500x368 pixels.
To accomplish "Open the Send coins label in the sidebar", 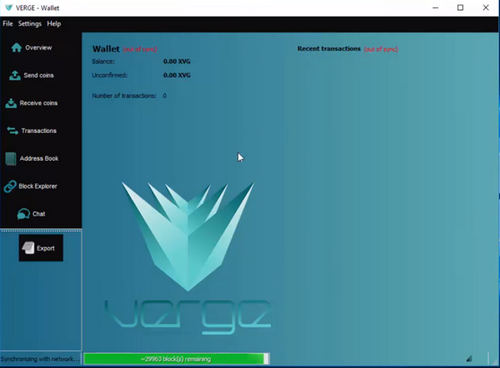I will pos(39,75).
